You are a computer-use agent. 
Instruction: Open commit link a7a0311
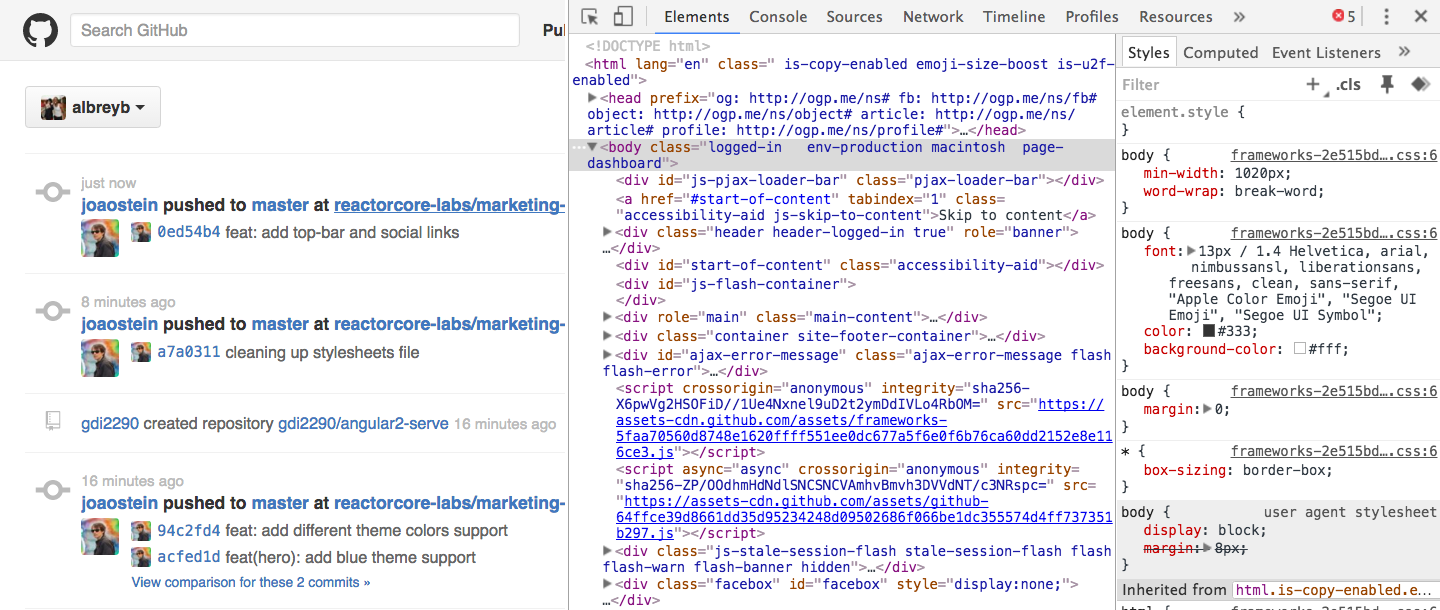coord(189,352)
